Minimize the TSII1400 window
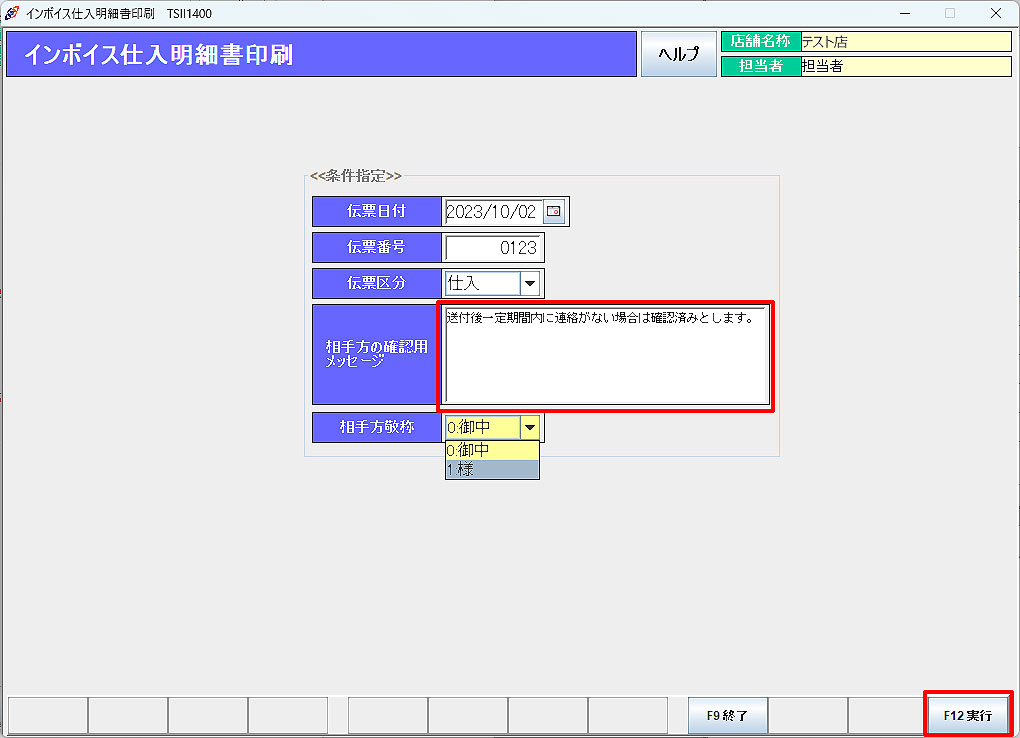The image size is (1020, 738). point(905,13)
